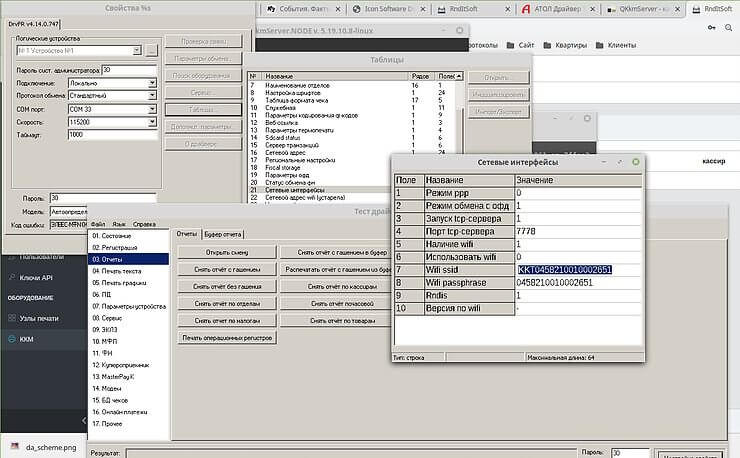Open the COM порт dropdown

coord(152,109)
